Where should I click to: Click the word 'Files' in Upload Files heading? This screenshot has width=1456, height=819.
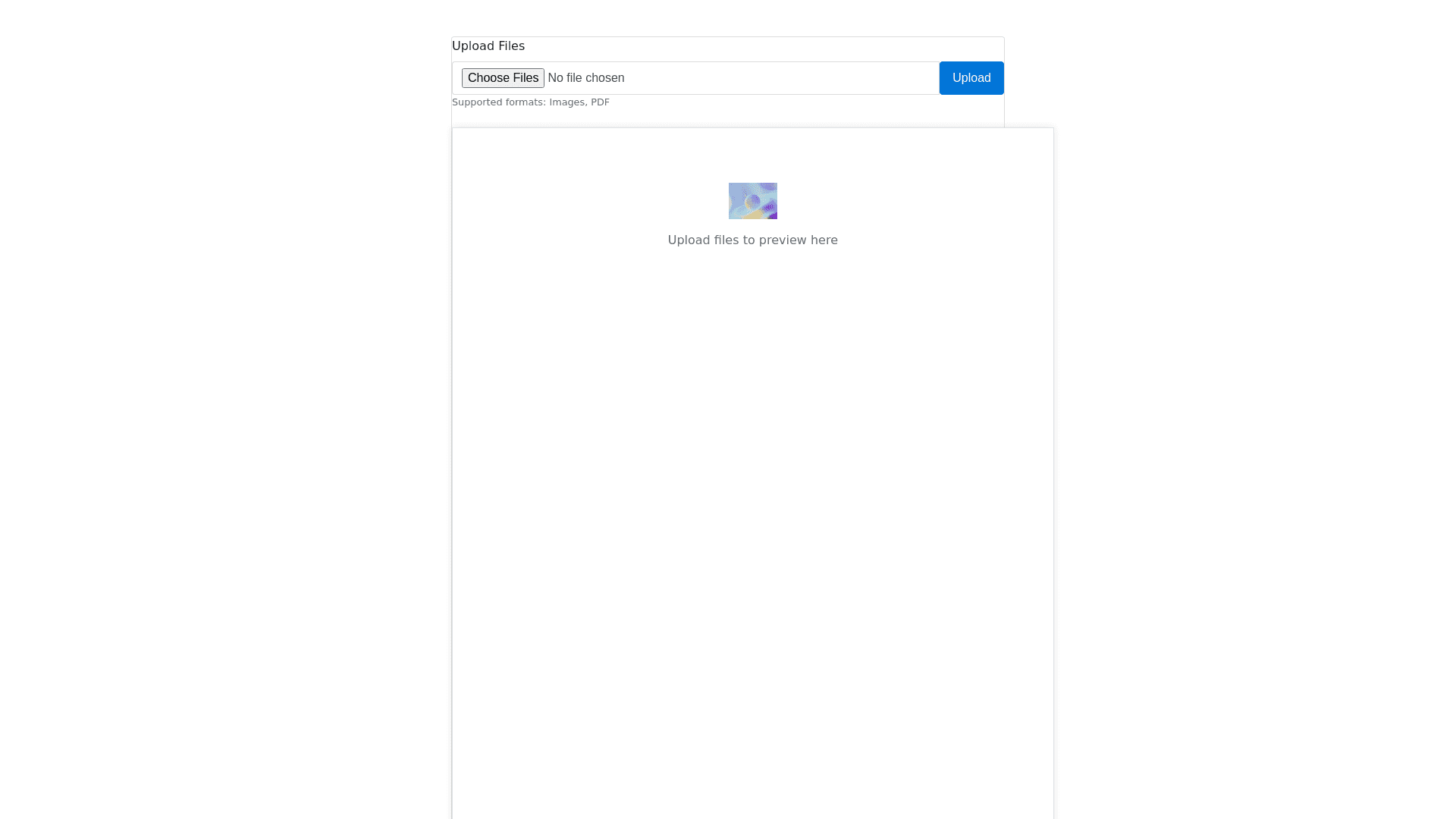(x=511, y=46)
